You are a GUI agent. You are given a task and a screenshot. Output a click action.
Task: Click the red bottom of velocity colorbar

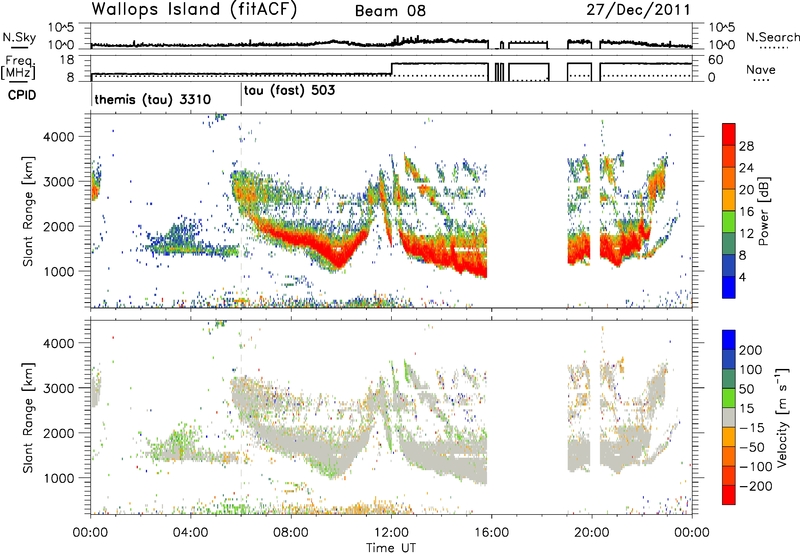coord(729,495)
